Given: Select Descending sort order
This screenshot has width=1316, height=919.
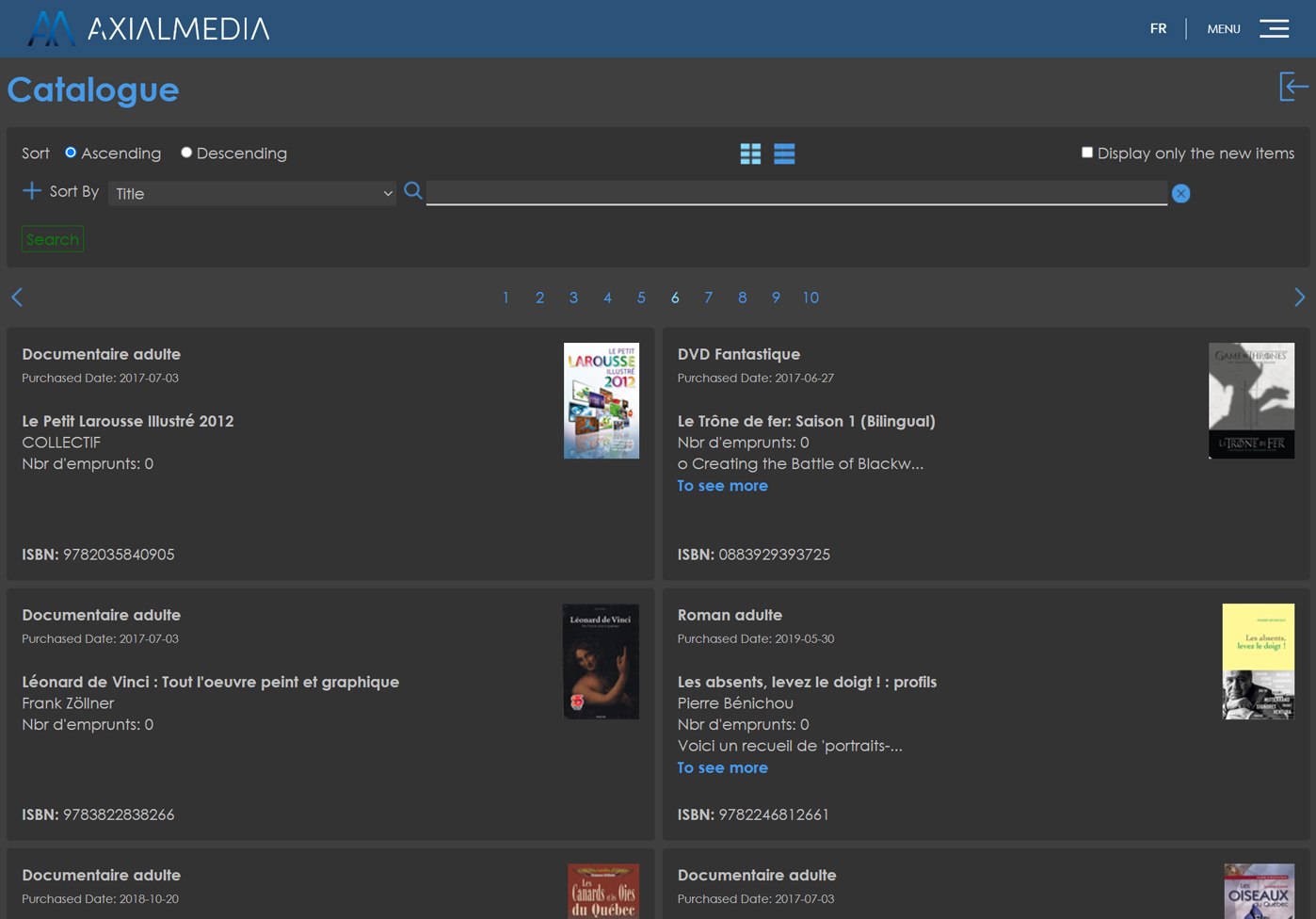Looking at the screenshot, I should click(x=186, y=153).
